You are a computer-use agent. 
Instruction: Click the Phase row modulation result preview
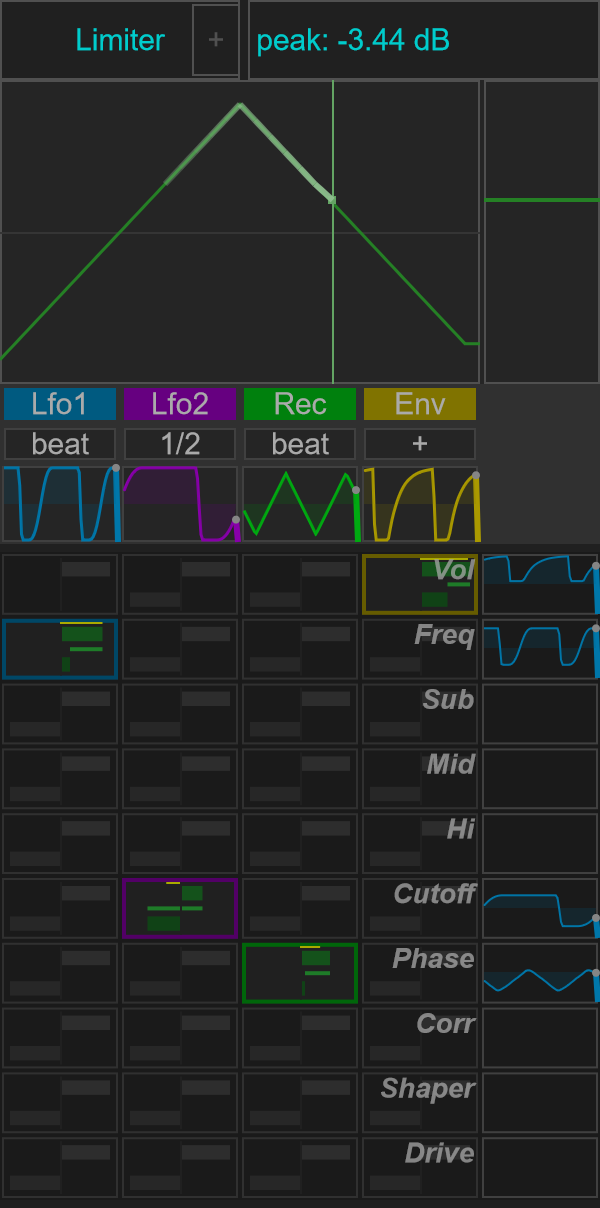[540, 973]
